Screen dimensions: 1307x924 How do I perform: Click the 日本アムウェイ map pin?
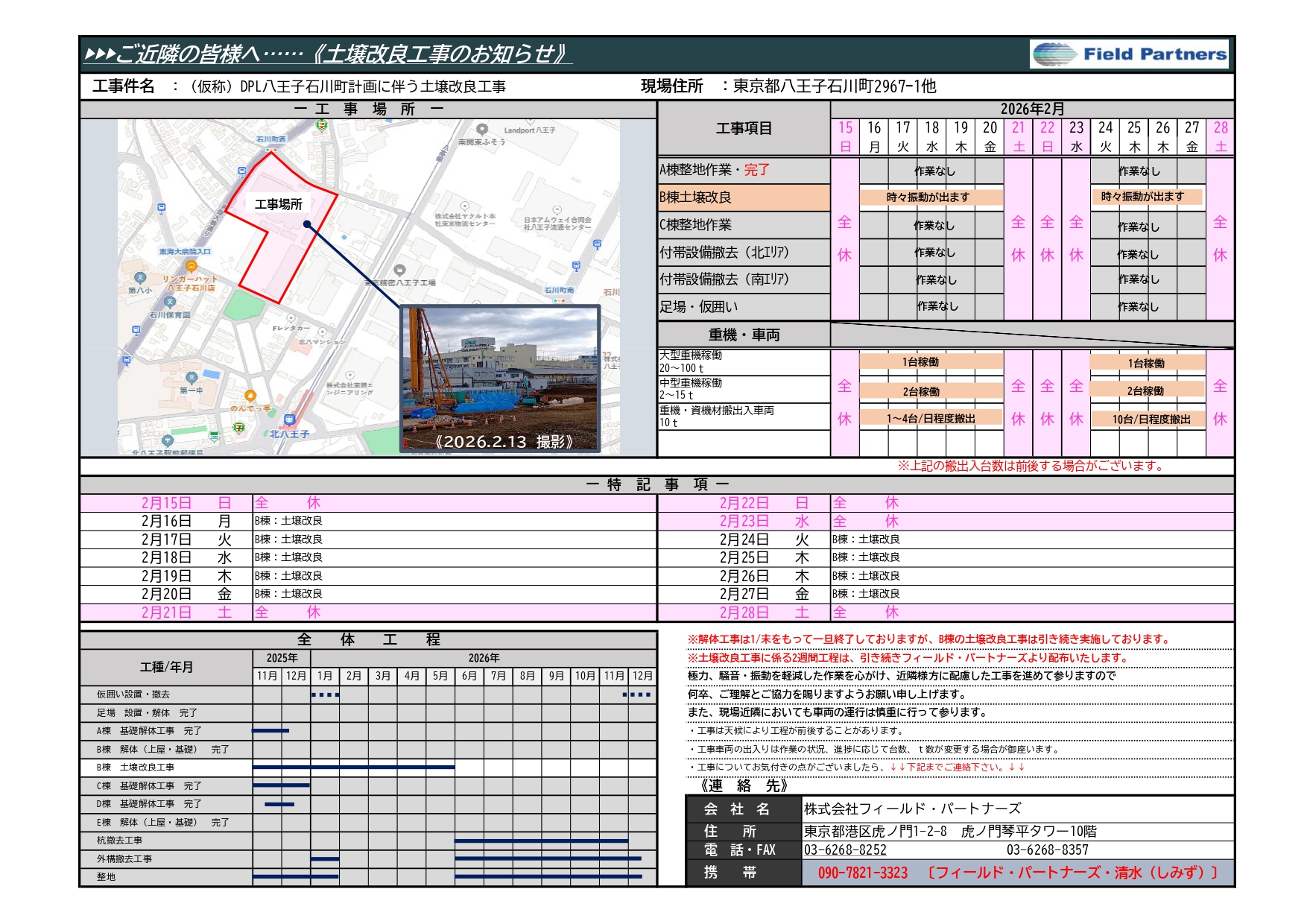point(557,211)
